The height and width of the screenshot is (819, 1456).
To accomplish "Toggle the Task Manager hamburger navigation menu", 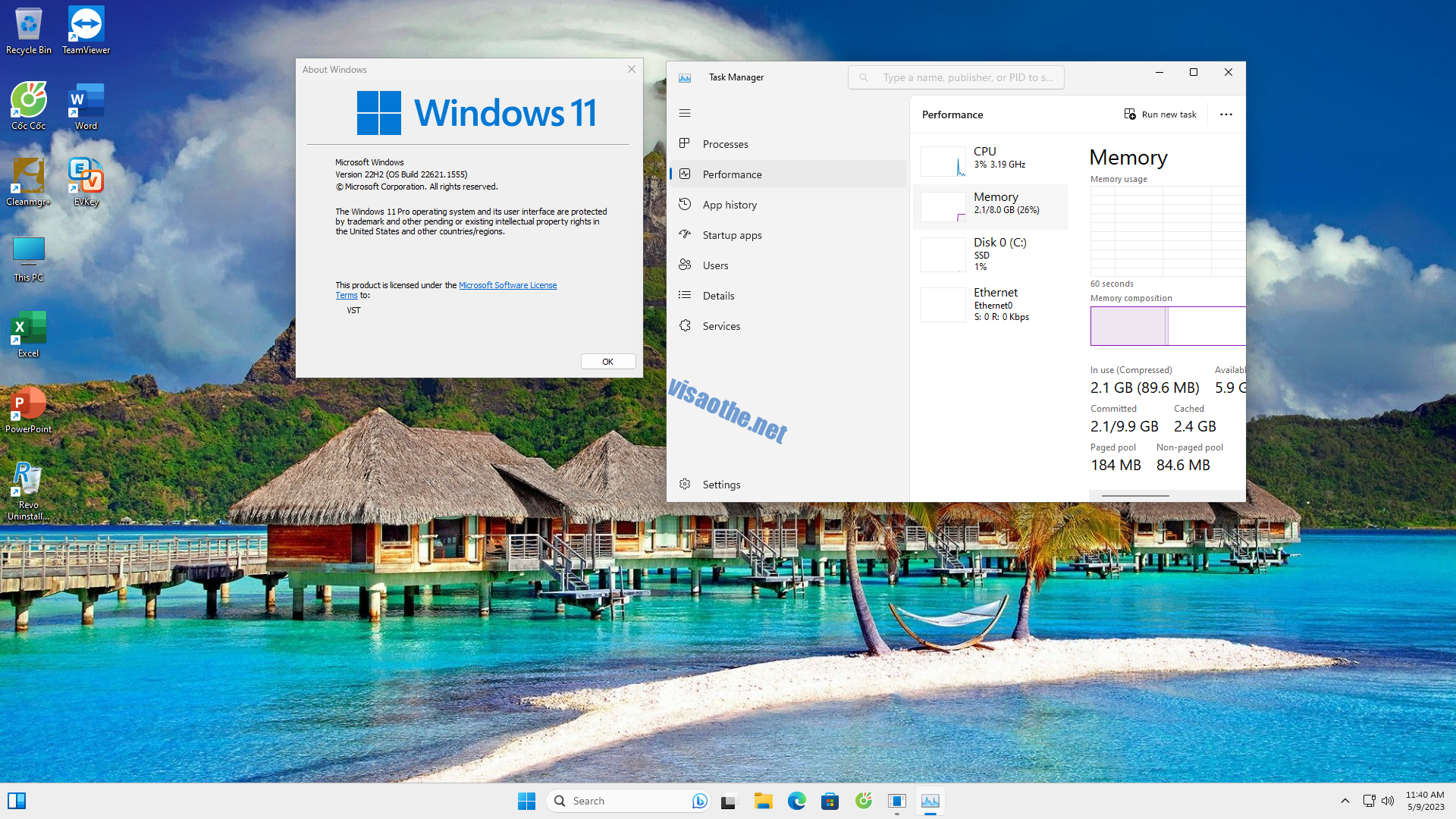I will (x=685, y=113).
